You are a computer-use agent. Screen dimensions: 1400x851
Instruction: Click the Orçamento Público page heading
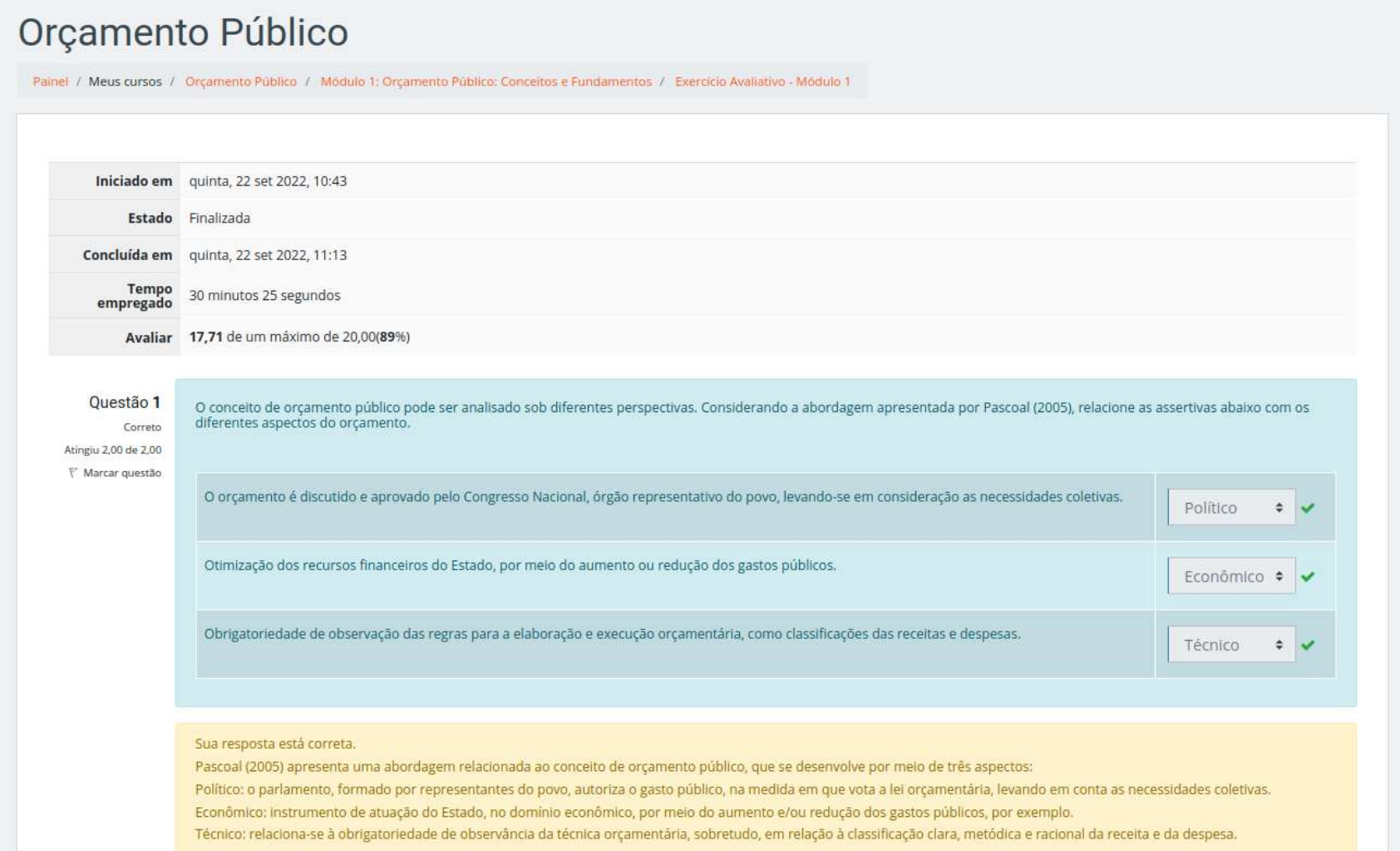pyautogui.click(x=183, y=33)
